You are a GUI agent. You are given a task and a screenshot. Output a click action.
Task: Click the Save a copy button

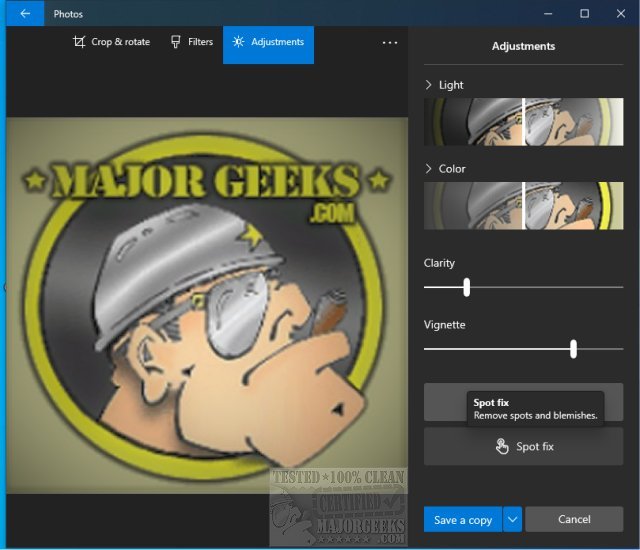coord(462,519)
